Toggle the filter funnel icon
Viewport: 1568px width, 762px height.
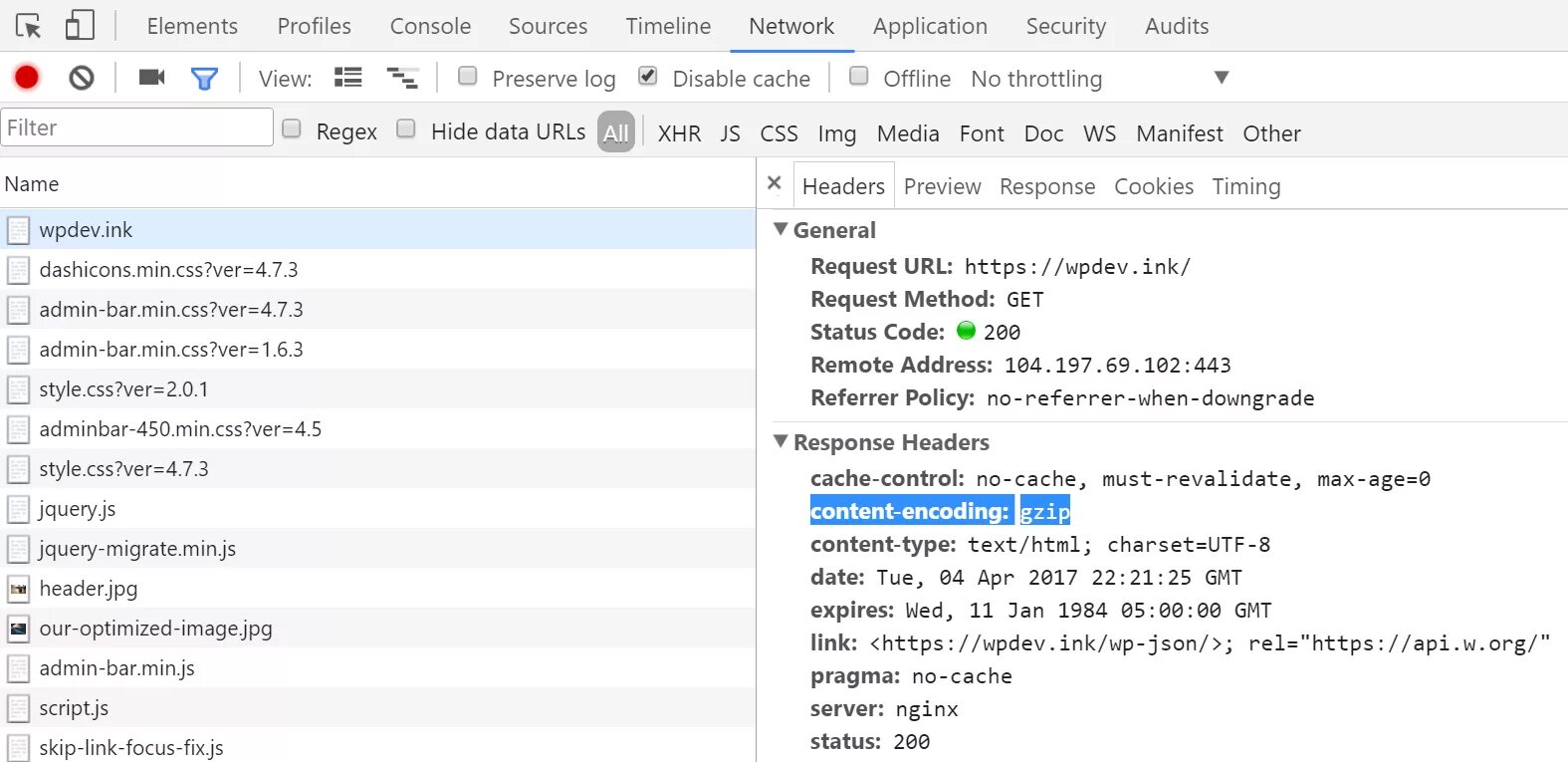pyautogui.click(x=204, y=78)
